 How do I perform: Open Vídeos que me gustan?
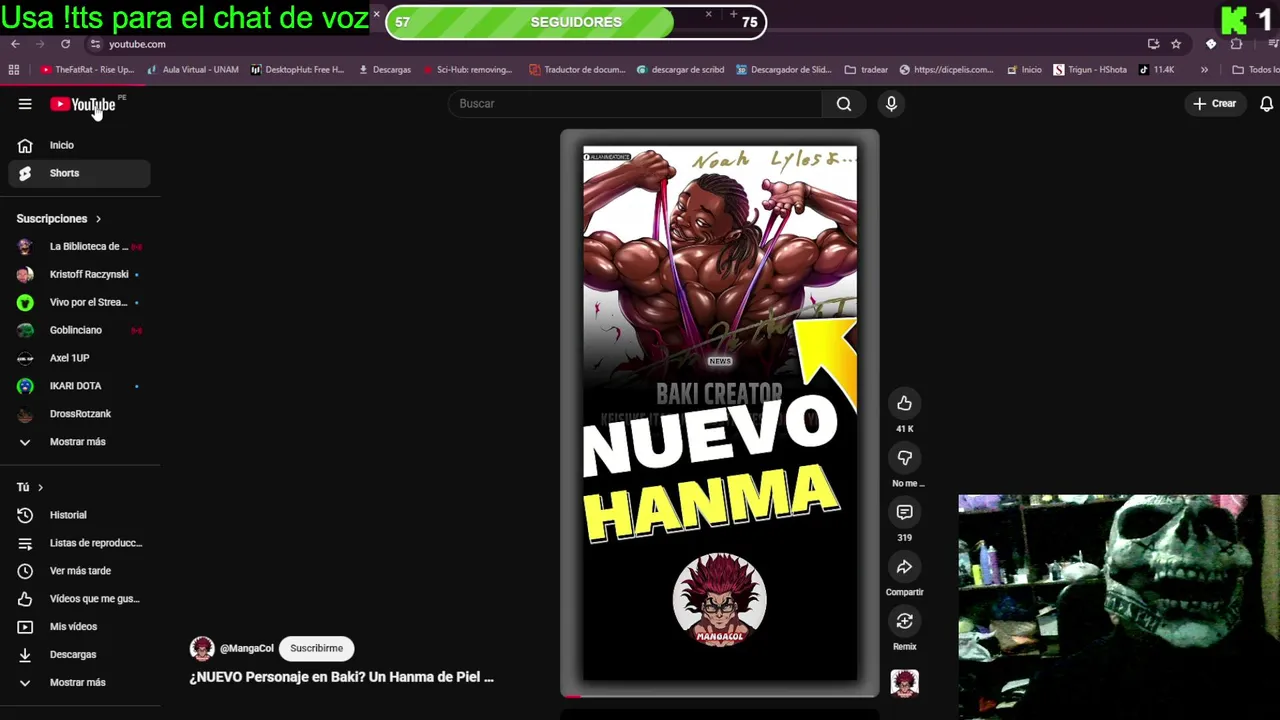(x=80, y=599)
